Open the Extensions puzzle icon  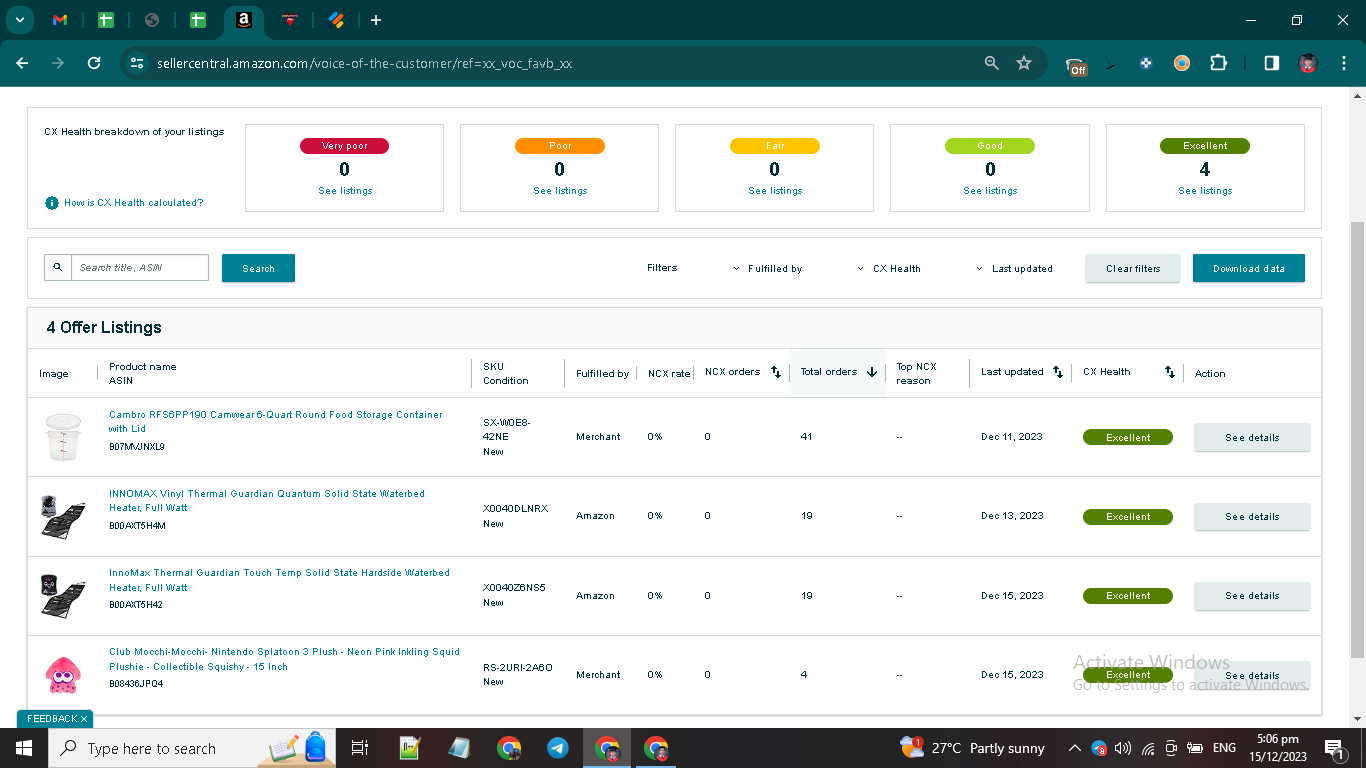1218,63
